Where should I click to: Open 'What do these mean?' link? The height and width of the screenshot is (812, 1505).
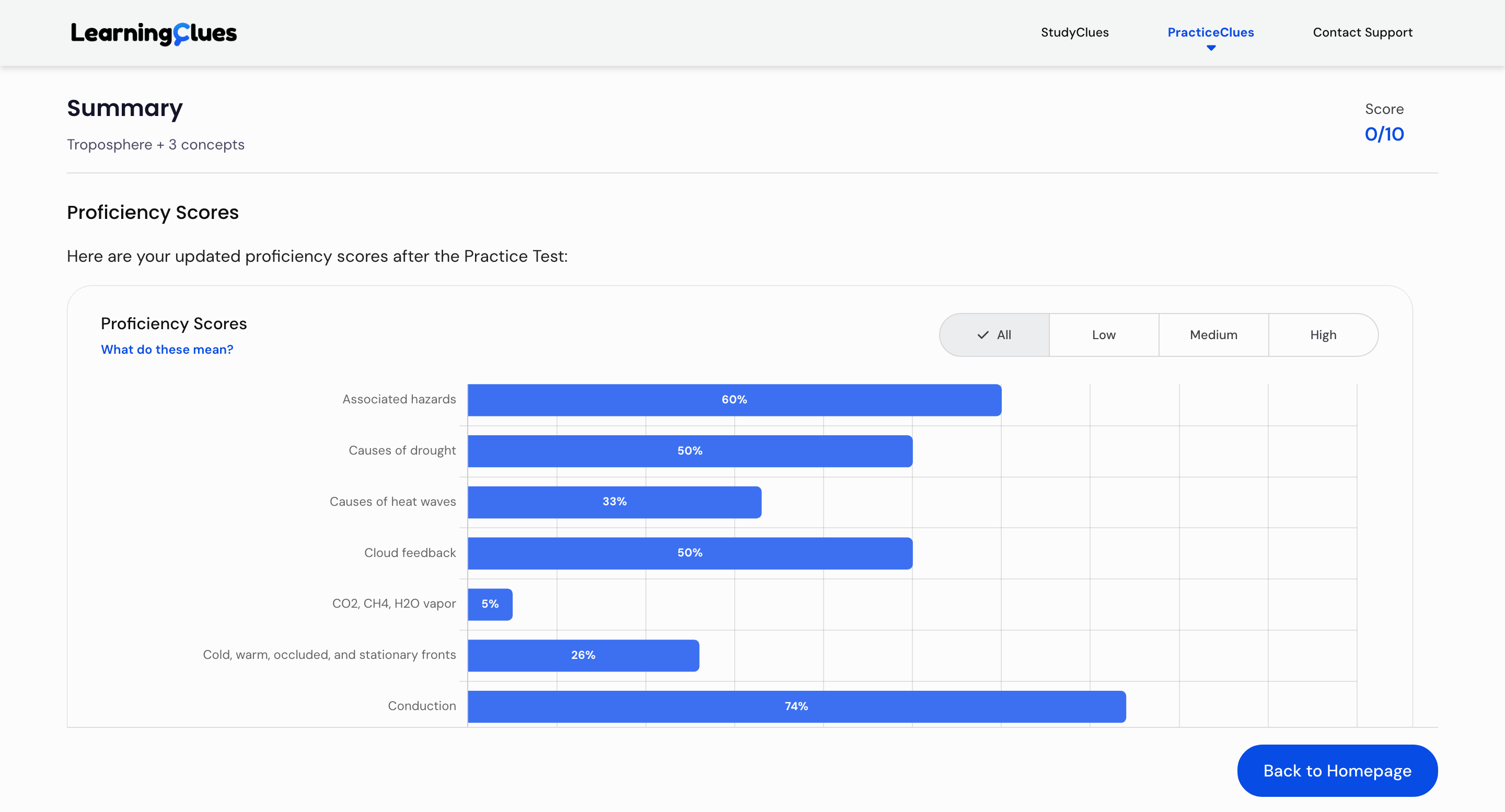167,350
